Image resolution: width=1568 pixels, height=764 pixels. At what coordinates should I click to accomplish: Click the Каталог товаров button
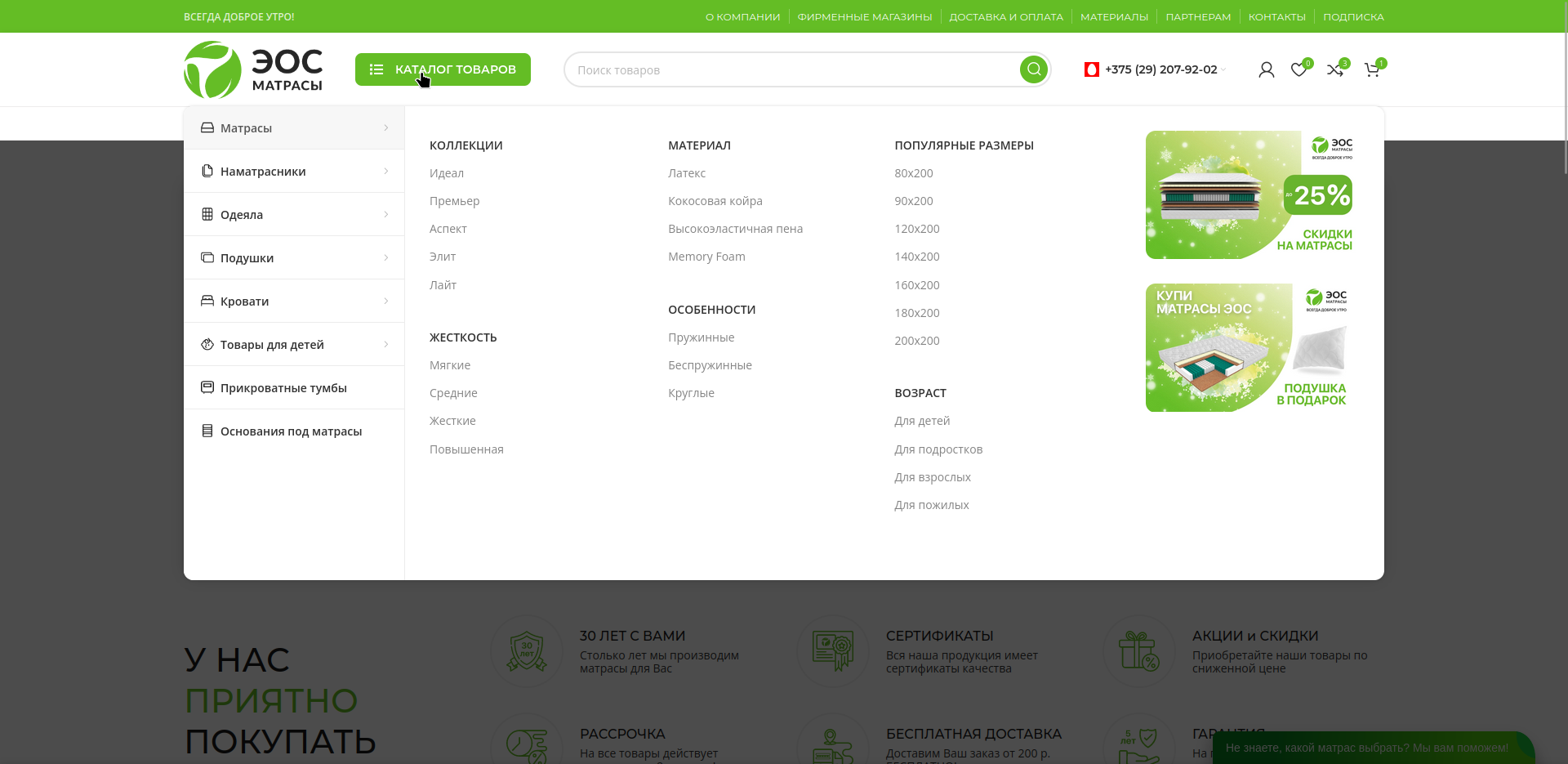pos(443,69)
